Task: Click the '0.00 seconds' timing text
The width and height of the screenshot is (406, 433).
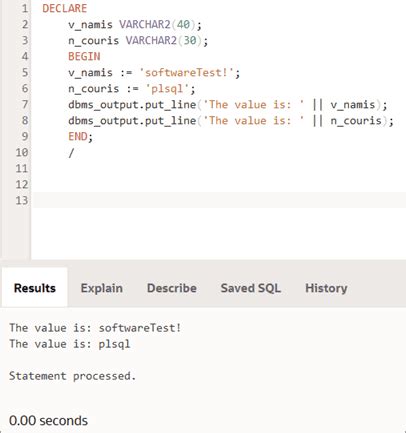Action: coord(48,421)
